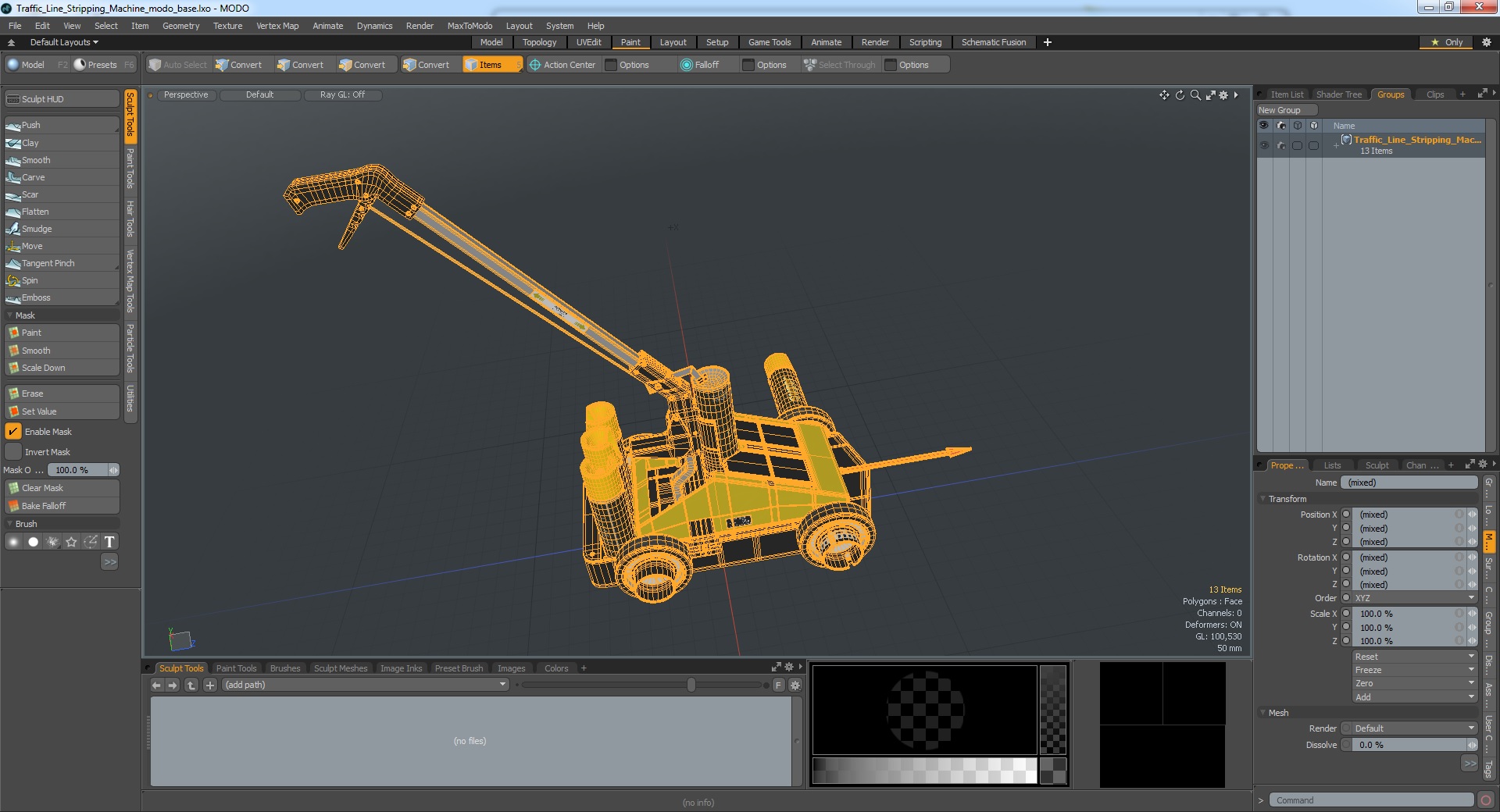Open the (add path) preset dropdown
1500x812 pixels.
coord(365,685)
